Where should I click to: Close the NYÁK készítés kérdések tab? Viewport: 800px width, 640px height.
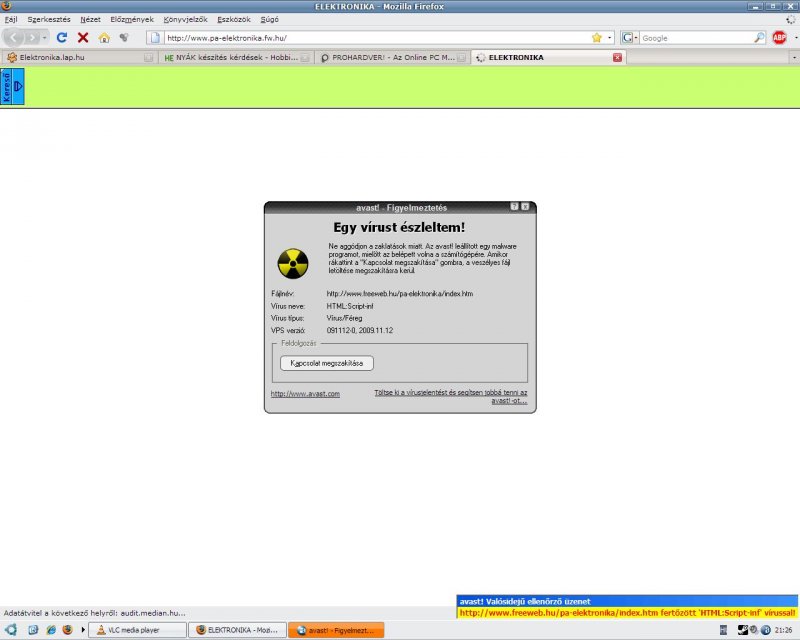pos(305,58)
